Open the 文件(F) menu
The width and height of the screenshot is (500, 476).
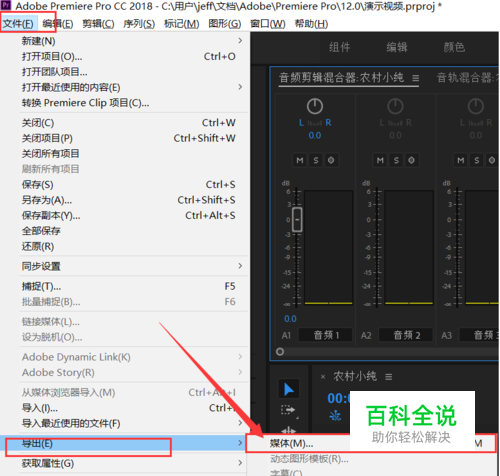click(18, 24)
